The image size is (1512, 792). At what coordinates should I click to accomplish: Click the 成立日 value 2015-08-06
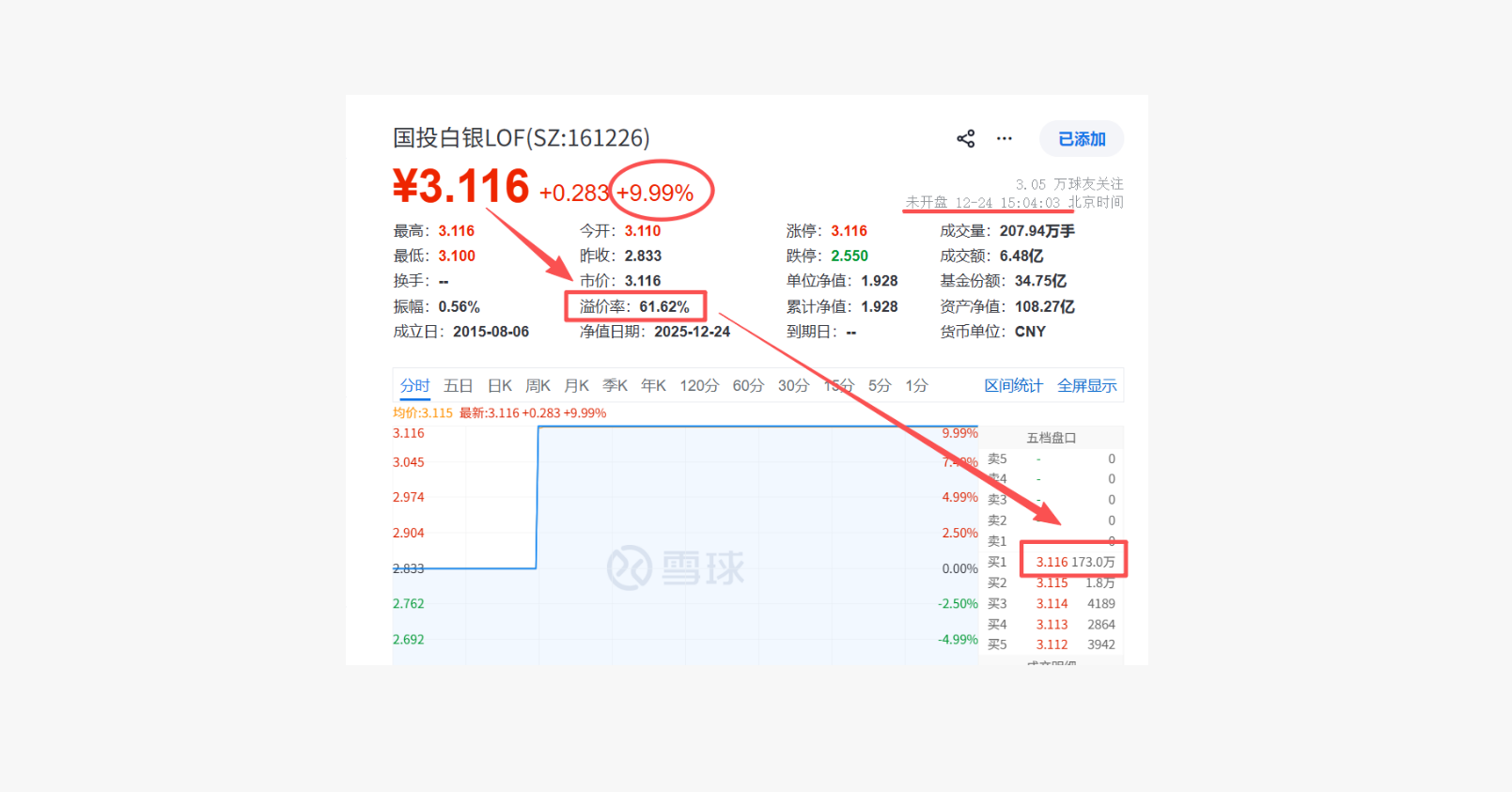(x=491, y=332)
